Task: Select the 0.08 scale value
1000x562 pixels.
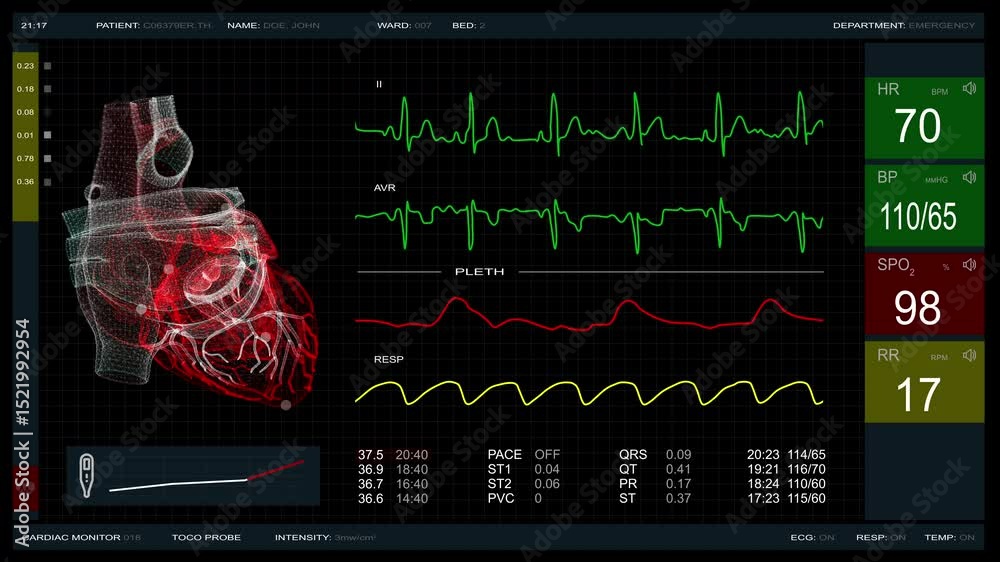Action: pos(26,112)
